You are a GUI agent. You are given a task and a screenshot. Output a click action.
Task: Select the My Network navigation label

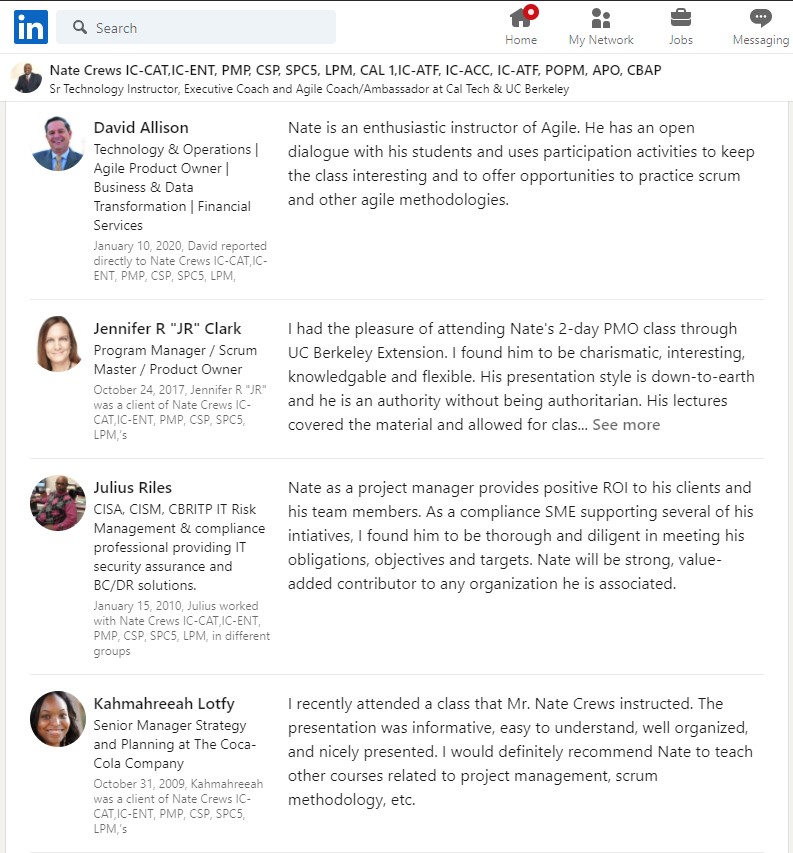(x=601, y=40)
